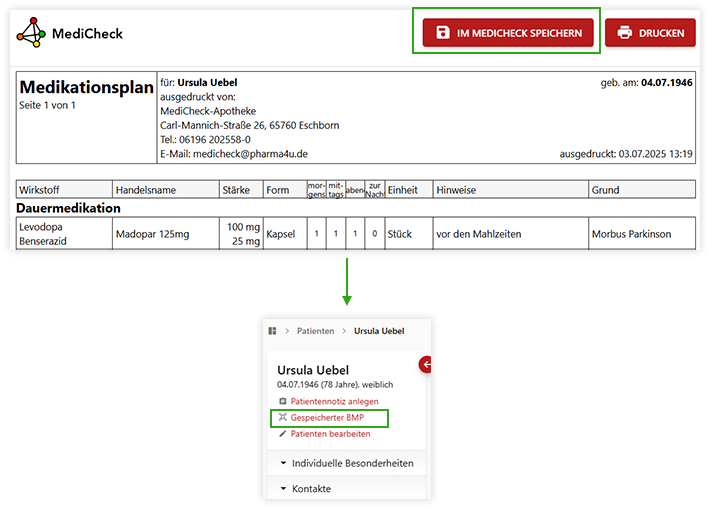Viewport: 711px width, 513px height.
Task: Click the Medikationsplan heading
Action: tap(86, 88)
